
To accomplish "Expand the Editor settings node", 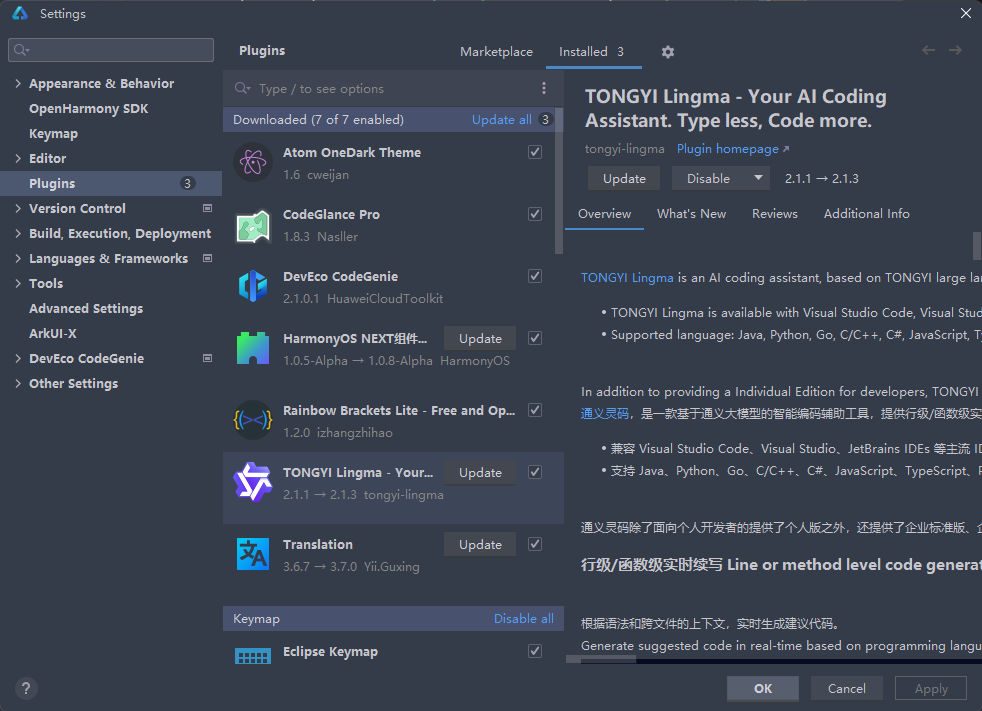I will point(18,158).
